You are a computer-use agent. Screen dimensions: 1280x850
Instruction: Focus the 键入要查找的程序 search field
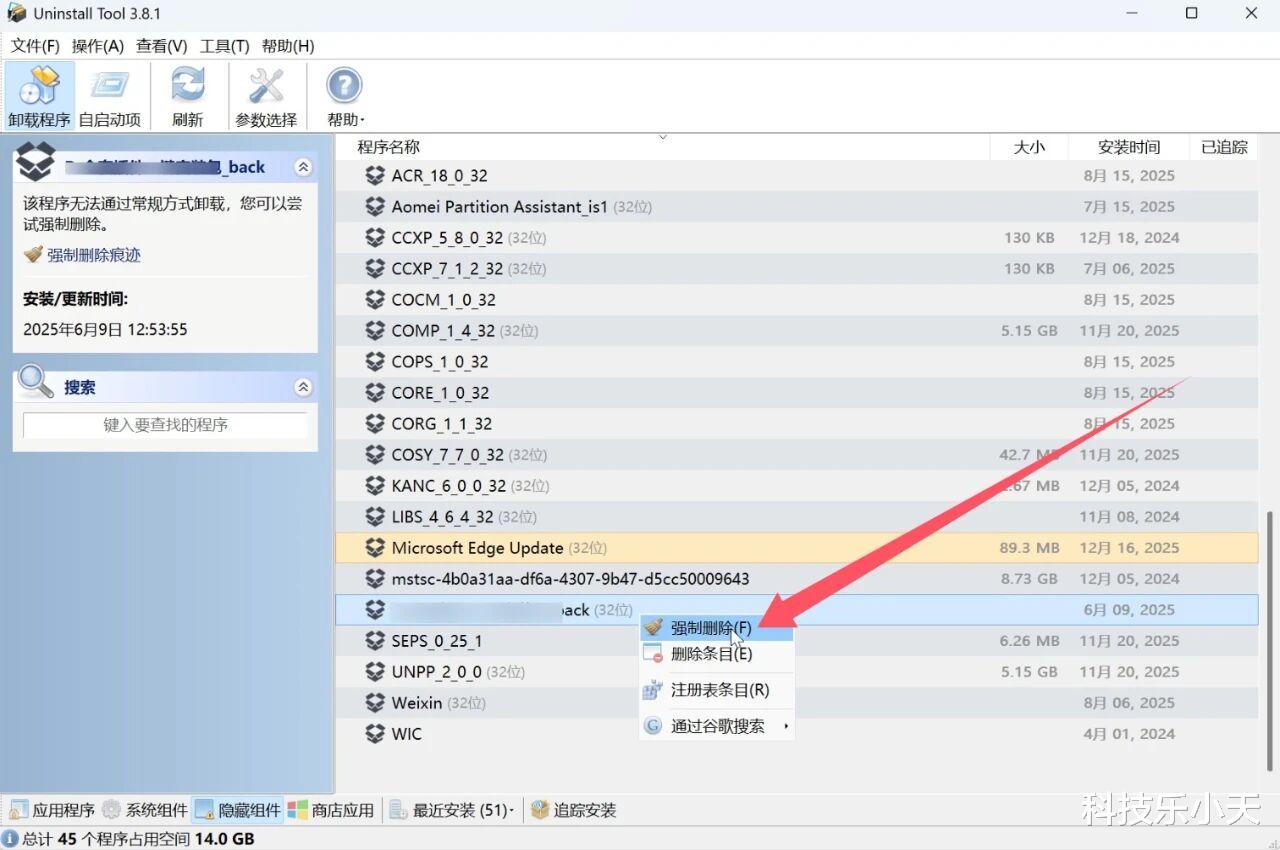165,425
